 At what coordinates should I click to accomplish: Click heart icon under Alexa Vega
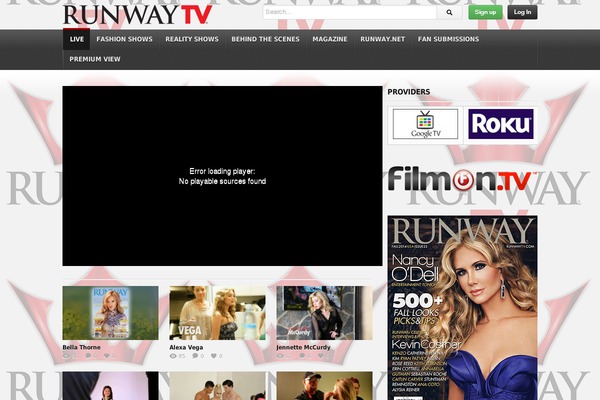coord(214,356)
